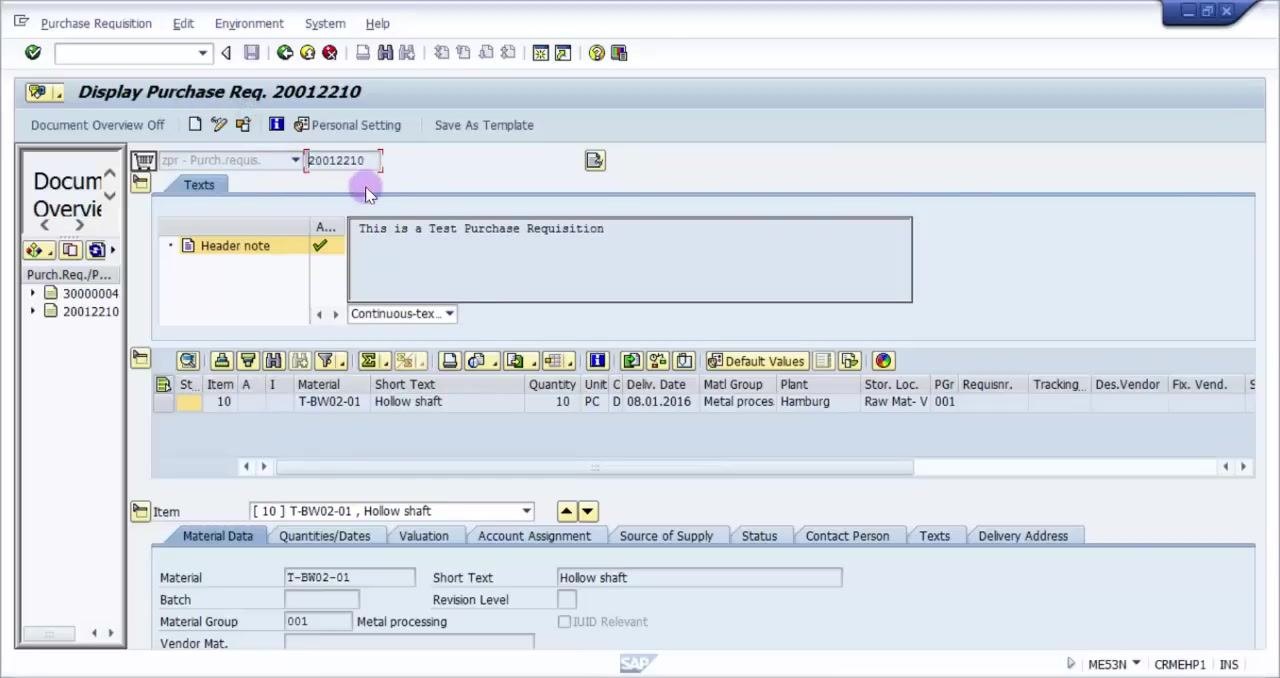Click the Find binoculars icon in the system toolbar
Image resolution: width=1280 pixels, height=678 pixels.
pos(385,53)
